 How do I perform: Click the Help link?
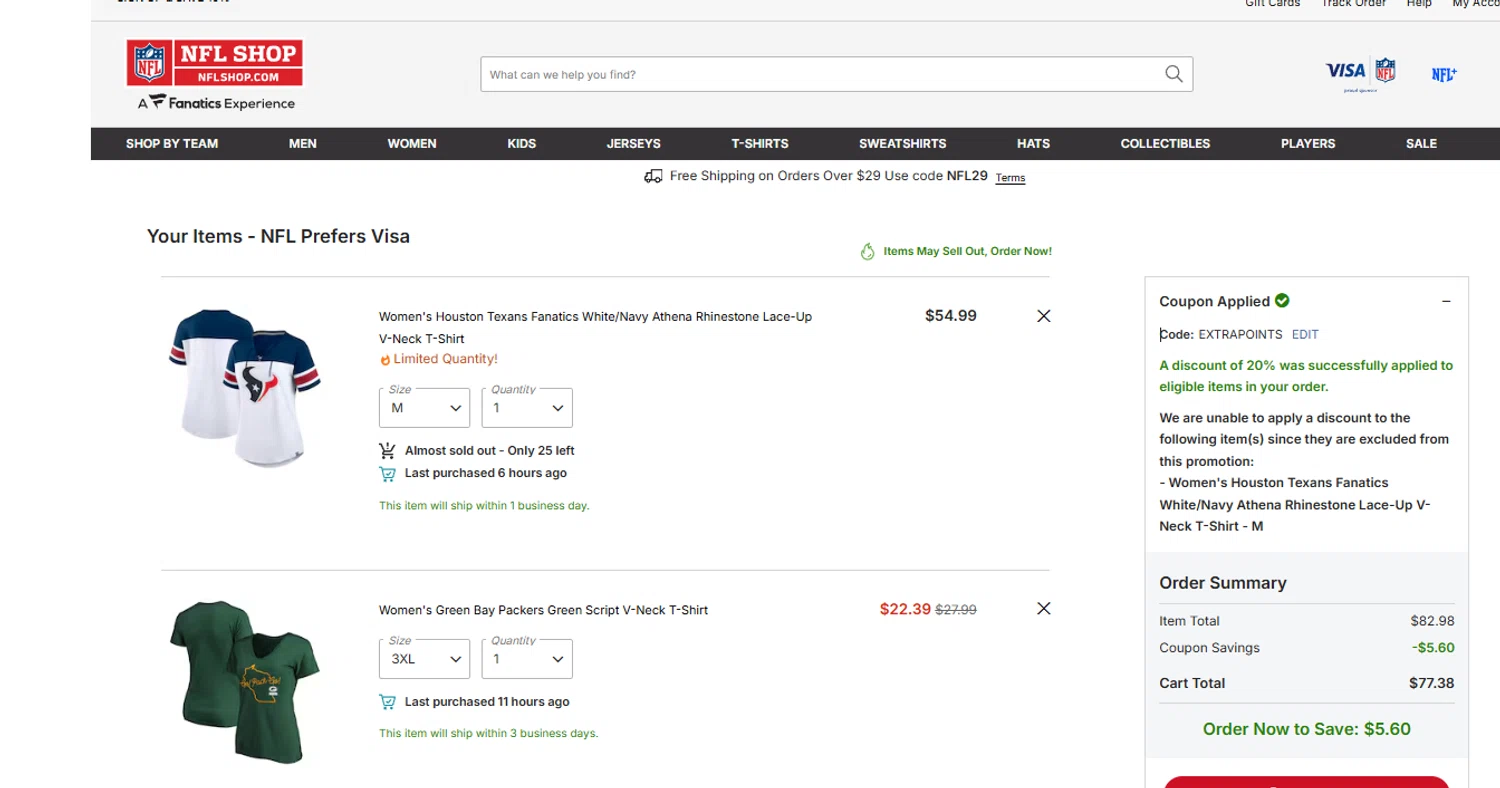coord(1419,4)
